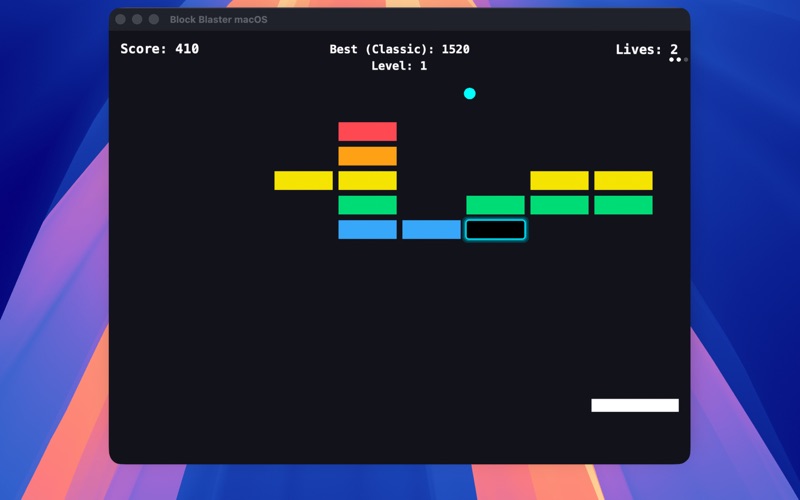Screen dimensions: 800x500
Task: Click the rightmost yellow brick
Action: 623,181
